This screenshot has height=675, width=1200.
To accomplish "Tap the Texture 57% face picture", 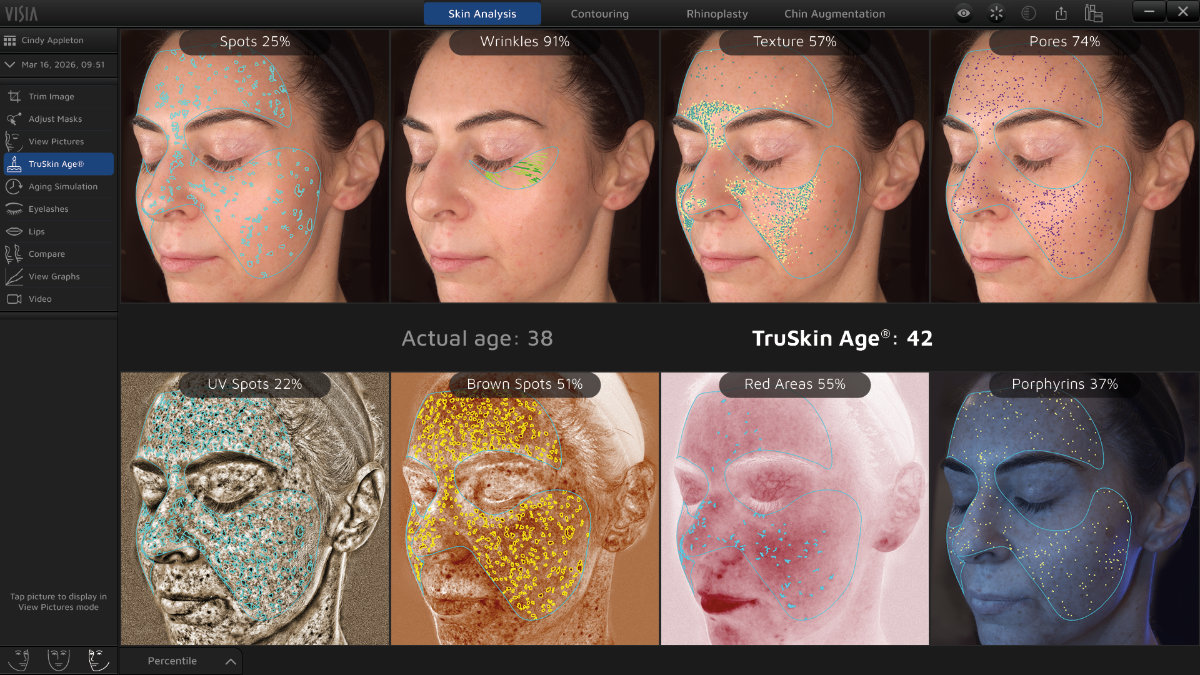I will (794, 166).
